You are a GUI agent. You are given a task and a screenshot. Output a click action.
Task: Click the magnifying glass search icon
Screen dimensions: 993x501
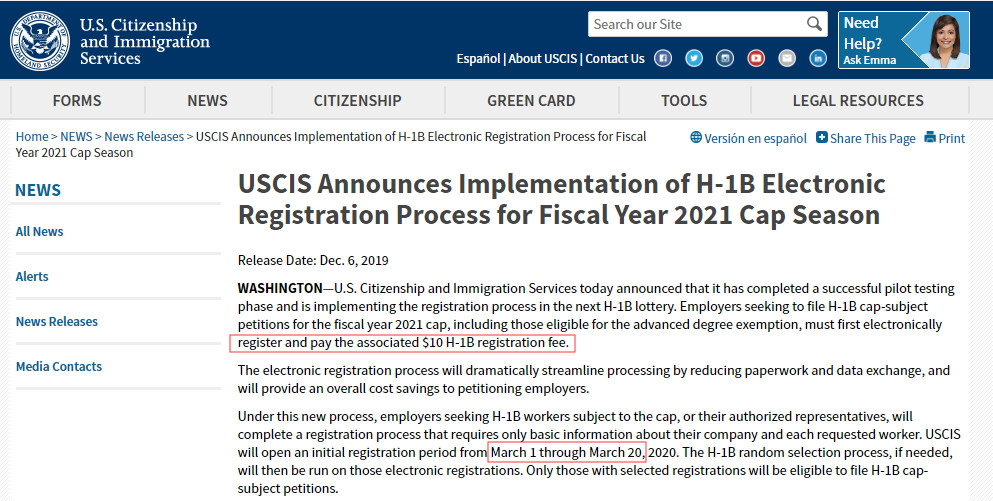[814, 24]
